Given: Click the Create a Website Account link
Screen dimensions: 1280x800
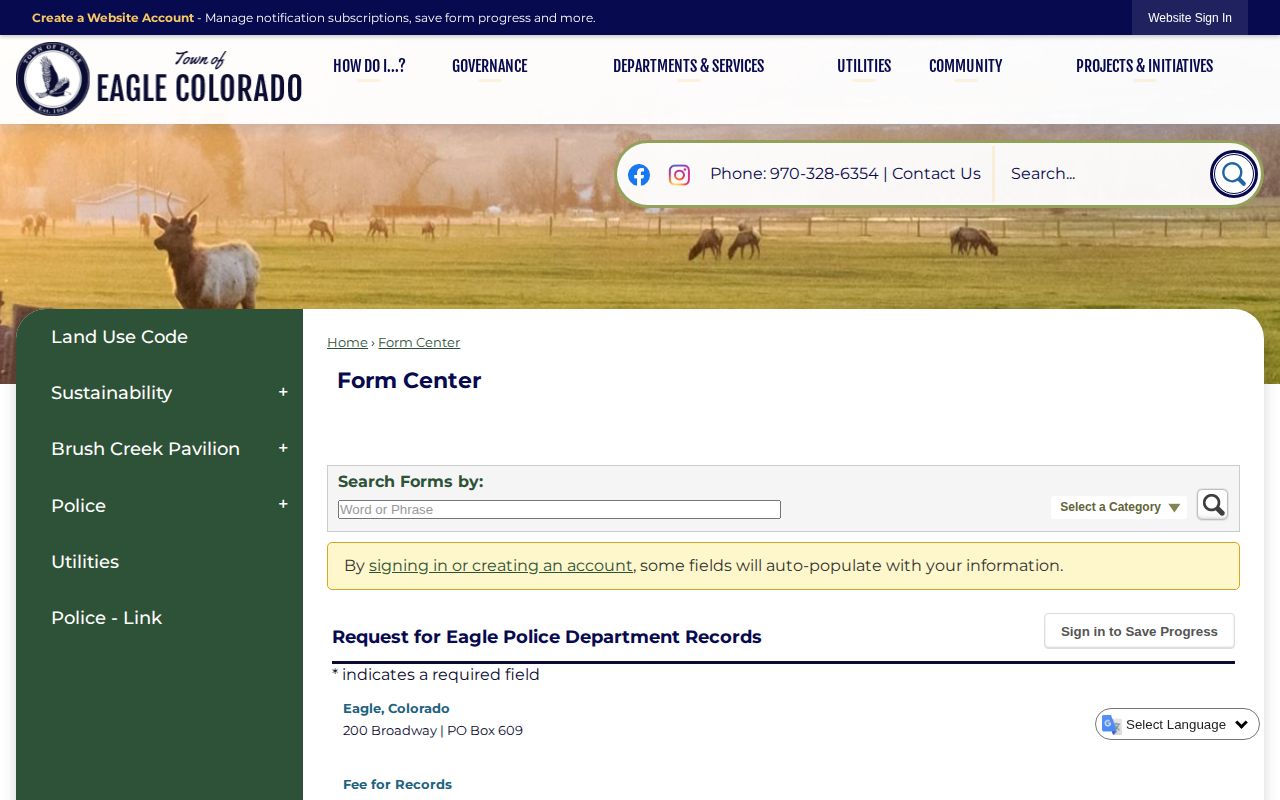Looking at the screenshot, I should (x=113, y=18).
